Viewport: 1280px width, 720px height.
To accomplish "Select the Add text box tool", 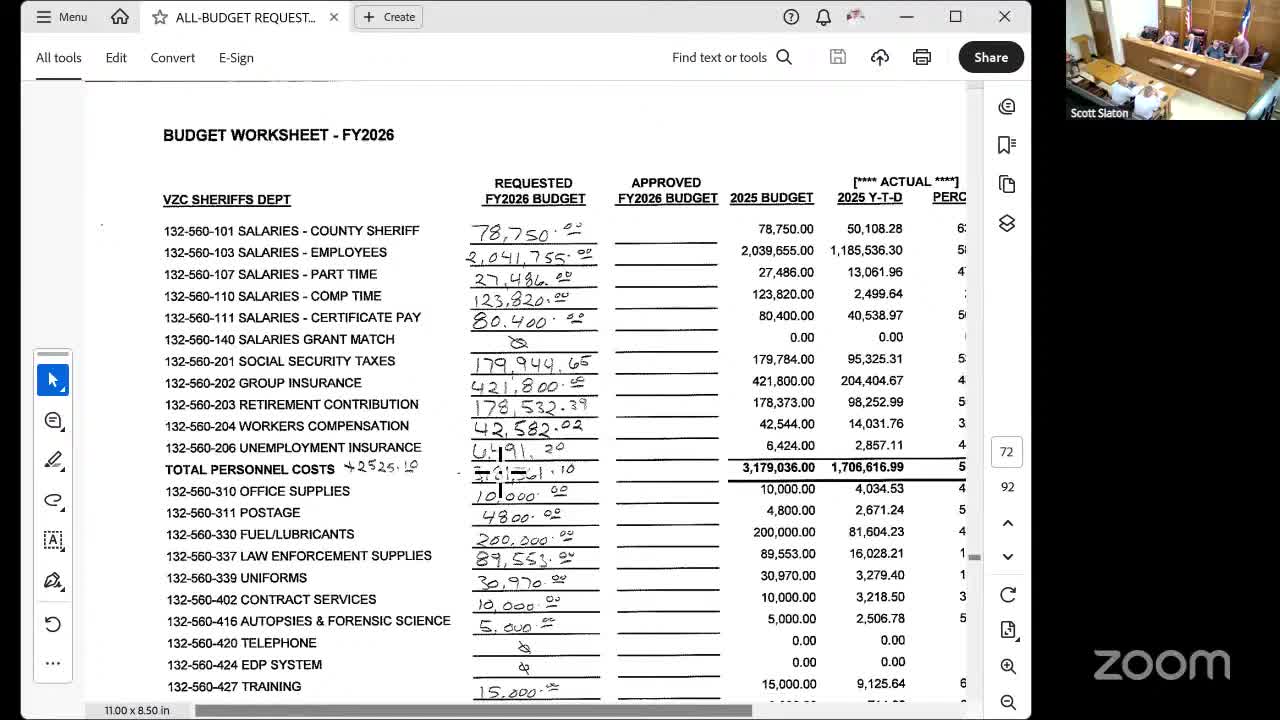I will (53, 541).
